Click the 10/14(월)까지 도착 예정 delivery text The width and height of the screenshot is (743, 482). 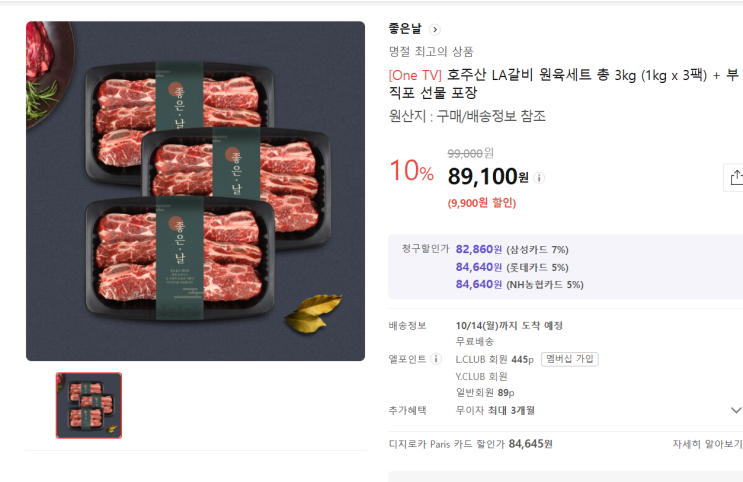[x=509, y=325]
